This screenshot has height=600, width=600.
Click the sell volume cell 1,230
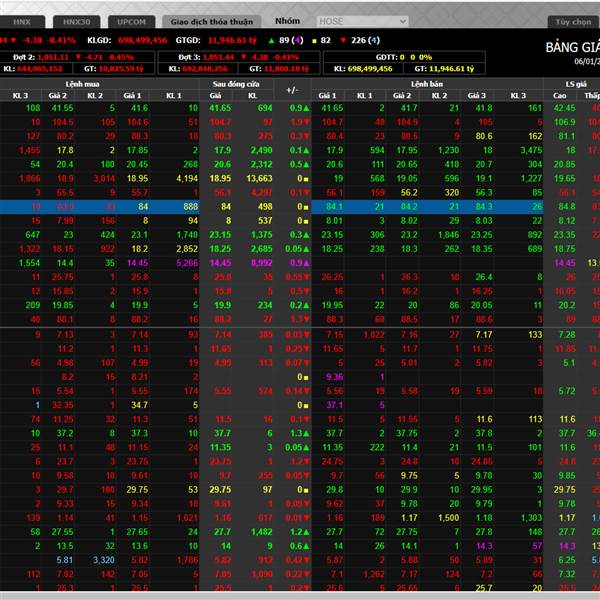[x=448, y=150]
